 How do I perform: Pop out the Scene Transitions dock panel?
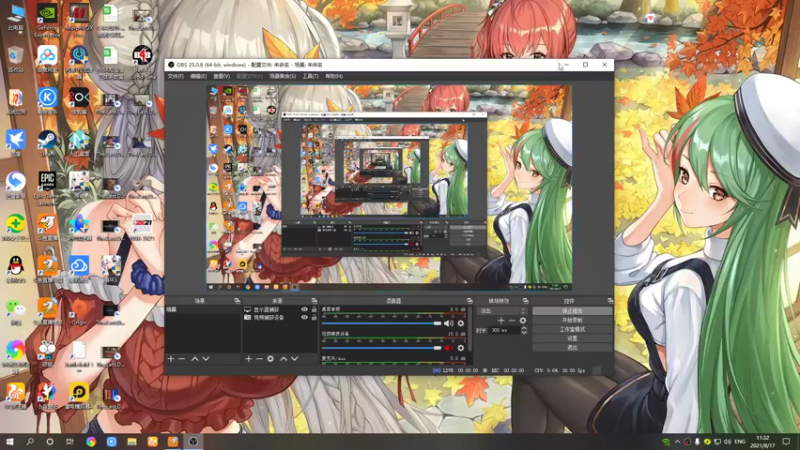point(525,301)
